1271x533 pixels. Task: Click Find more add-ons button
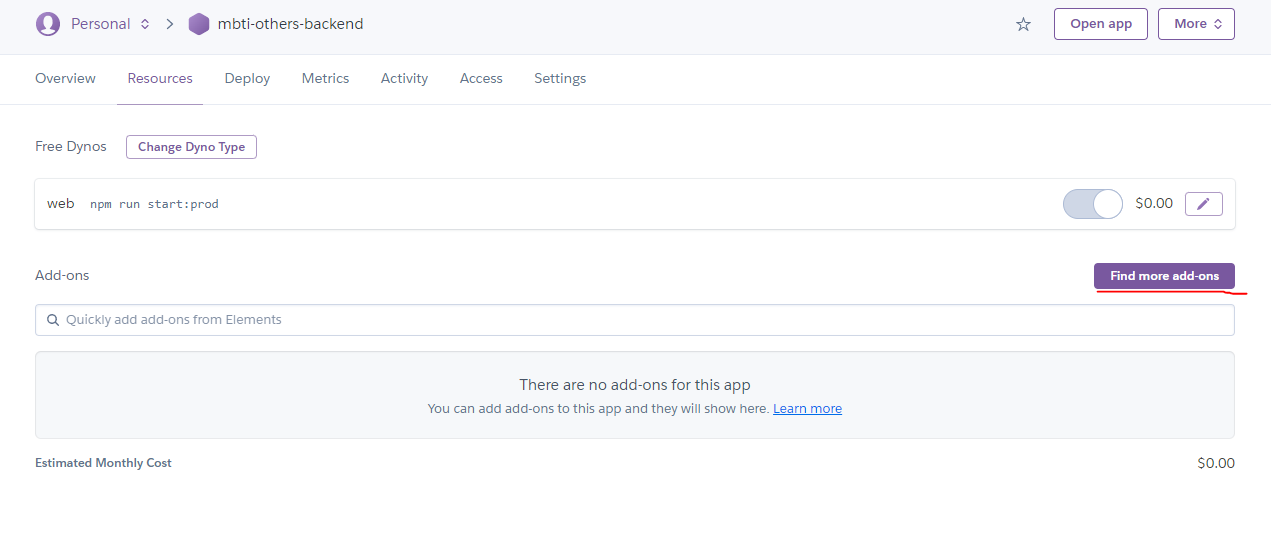click(1164, 276)
